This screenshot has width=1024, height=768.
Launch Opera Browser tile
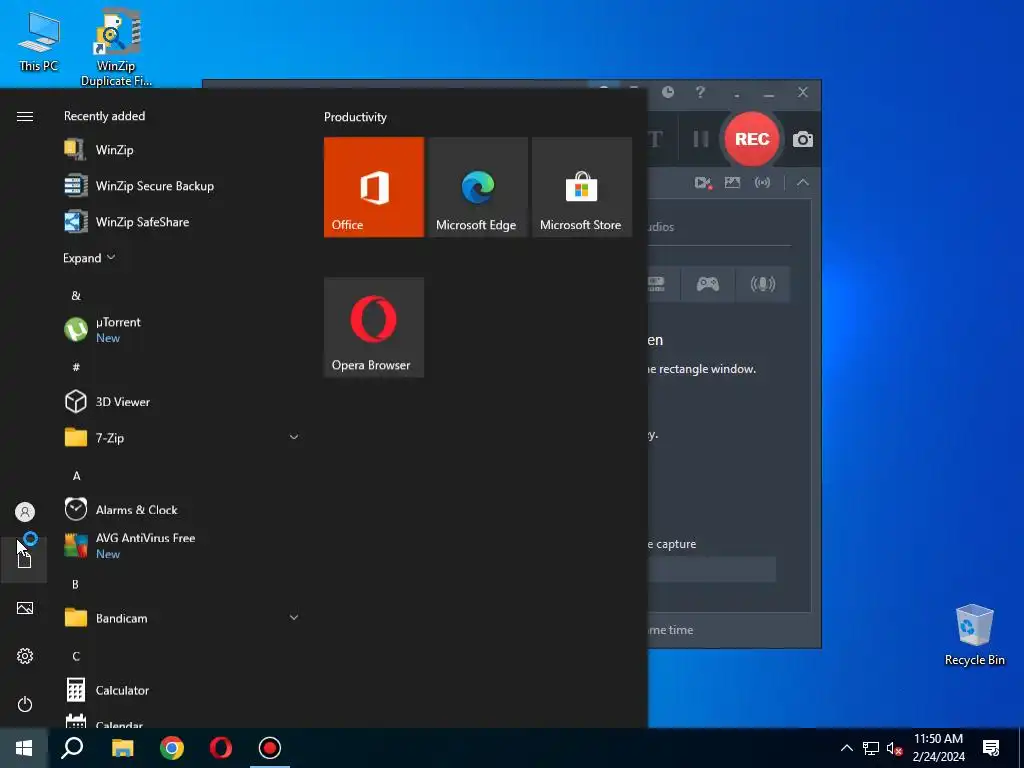374,327
